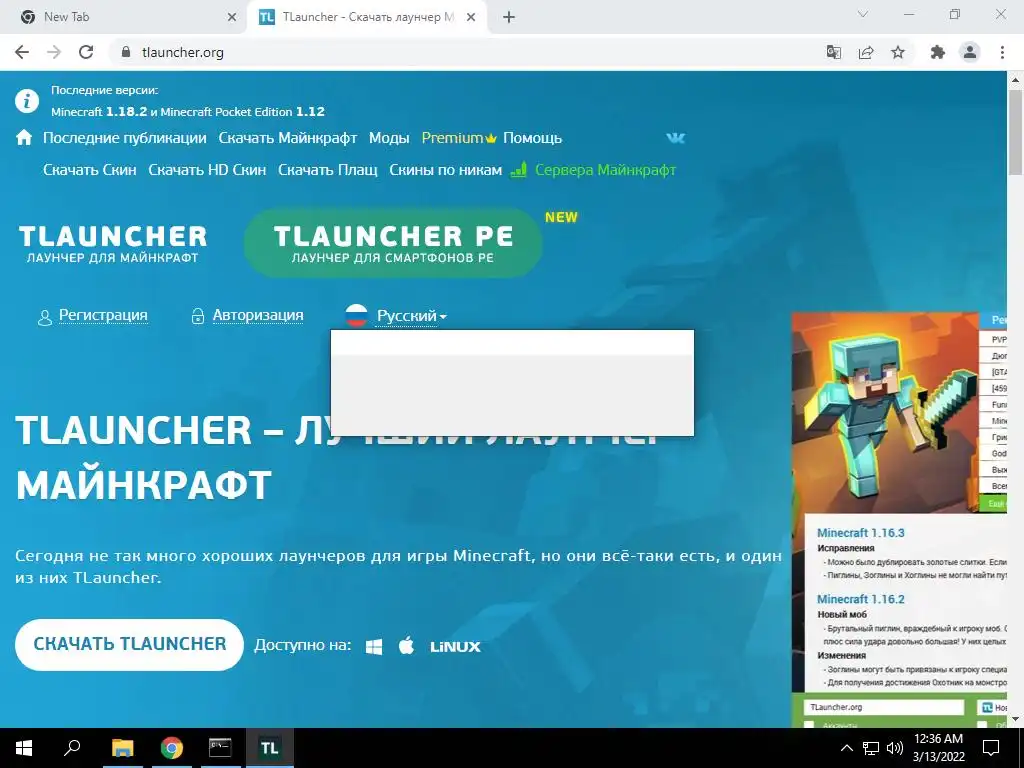Click the Авторизация link
Image resolution: width=1024 pixels, height=768 pixels.
(258, 315)
